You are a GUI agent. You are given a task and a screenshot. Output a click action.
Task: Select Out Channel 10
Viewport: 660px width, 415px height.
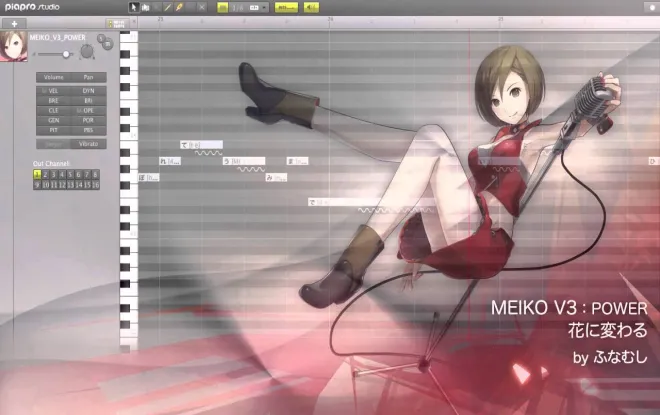click(x=45, y=185)
